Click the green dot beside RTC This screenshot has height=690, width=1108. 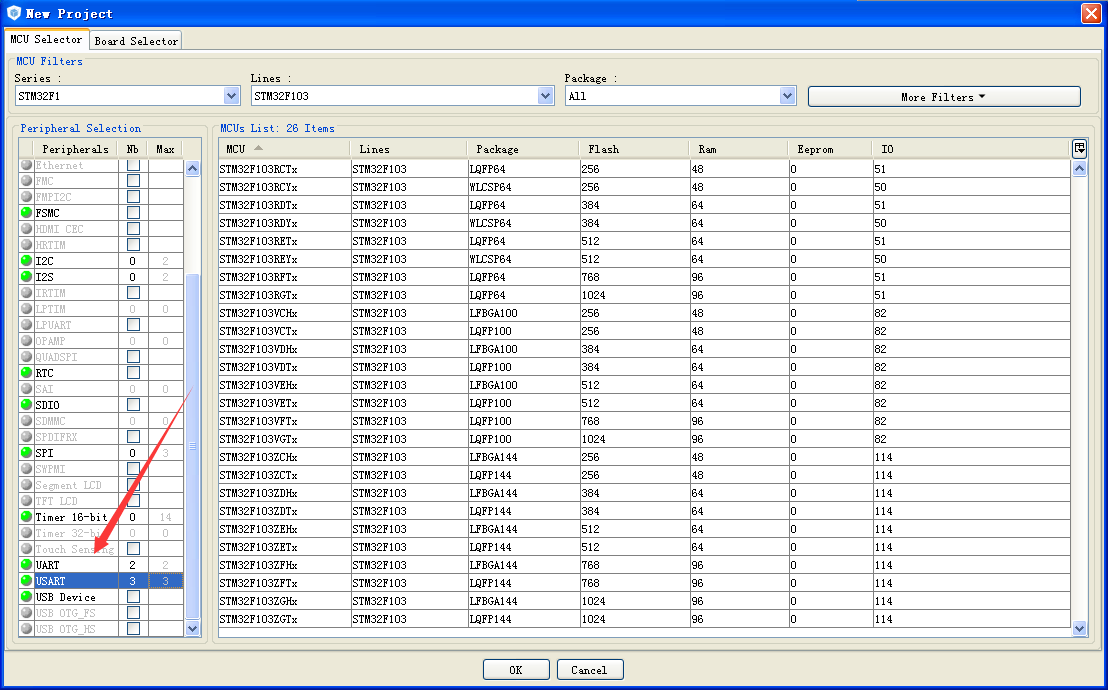(x=26, y=373)
